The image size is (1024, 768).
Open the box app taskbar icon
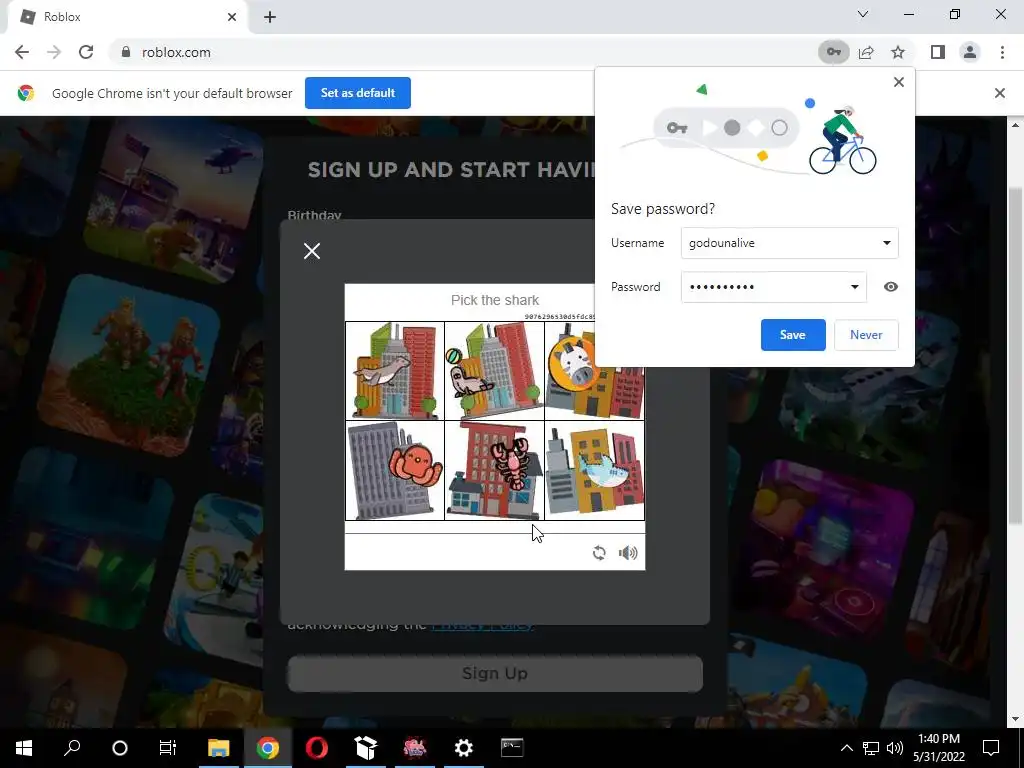[x=366, y=748]
